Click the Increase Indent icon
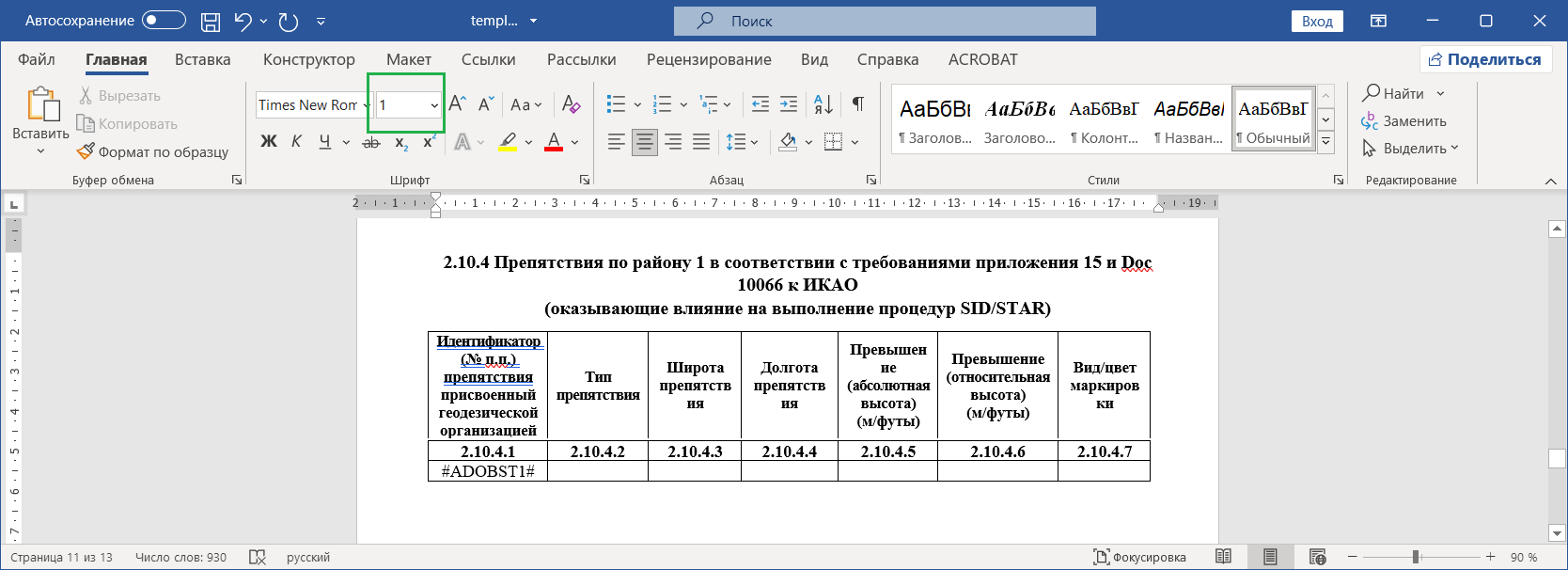The image size is (1568, 570). [x=789, y=103]
